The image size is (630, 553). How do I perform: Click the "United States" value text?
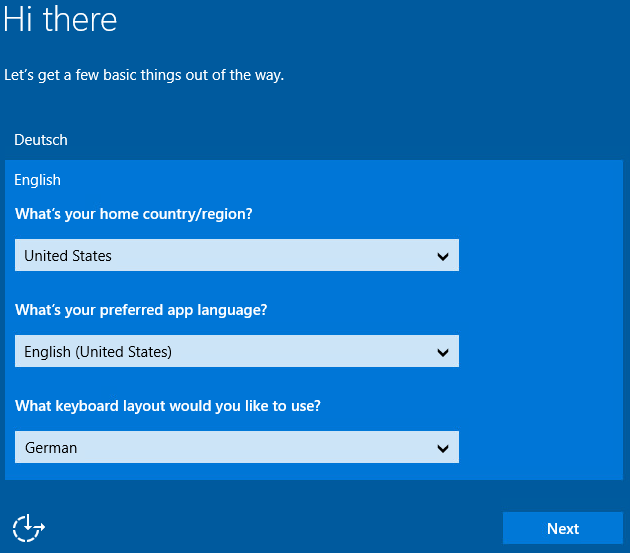click(68, 256)
